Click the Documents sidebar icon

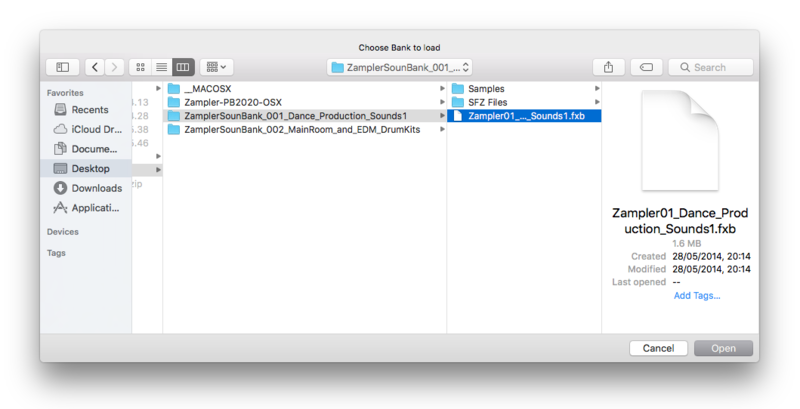60,149
